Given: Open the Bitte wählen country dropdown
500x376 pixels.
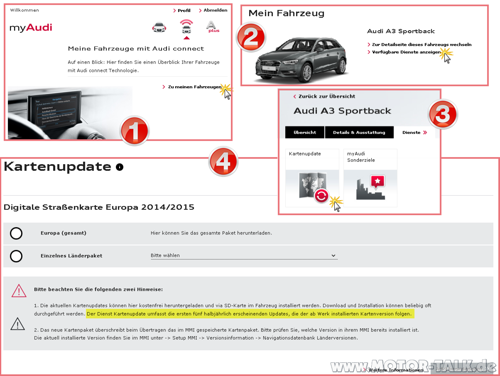Looking at the screenshot, I should pyautogui.click(x=243, y=256).
